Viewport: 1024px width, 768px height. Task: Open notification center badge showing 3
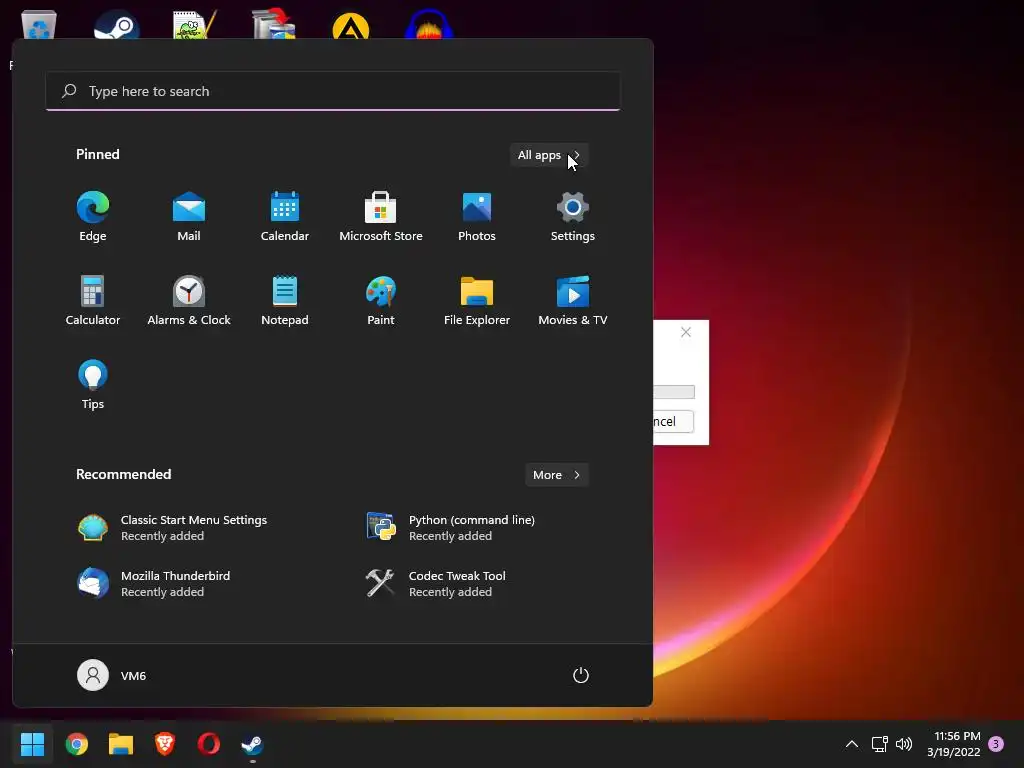(996, 744)
